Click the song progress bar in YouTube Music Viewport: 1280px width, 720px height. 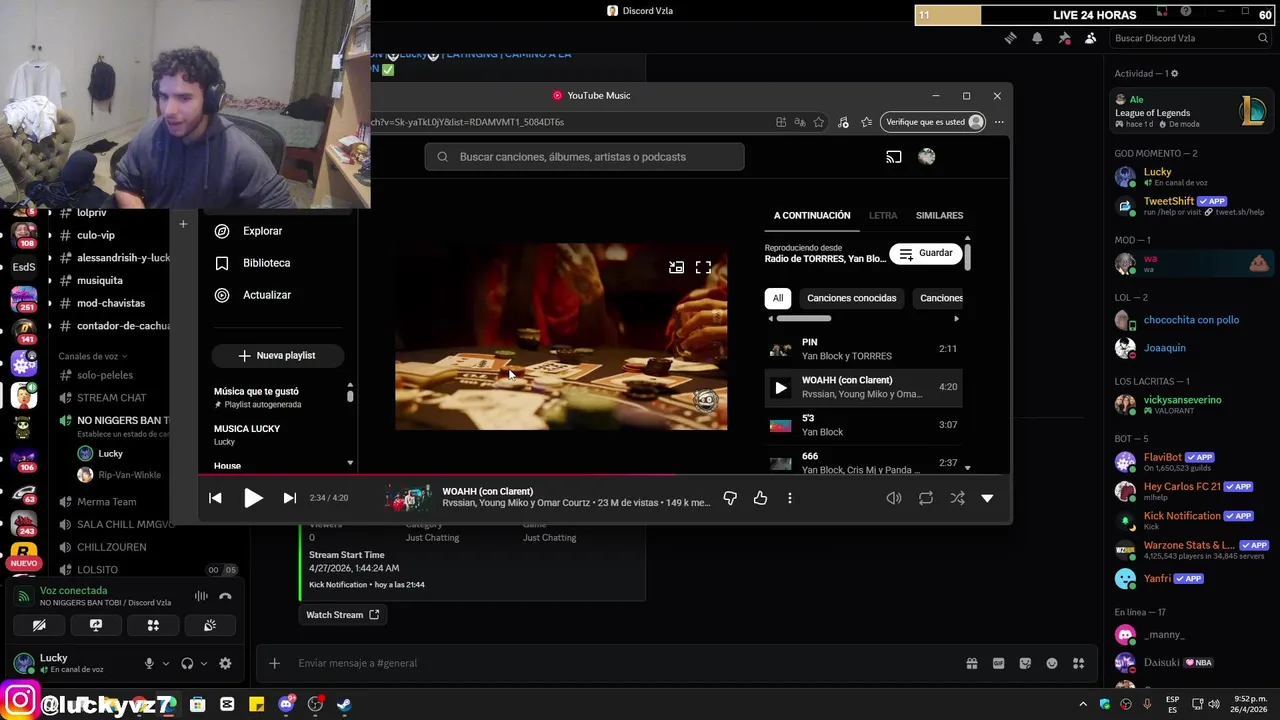[x=604, y=476]
